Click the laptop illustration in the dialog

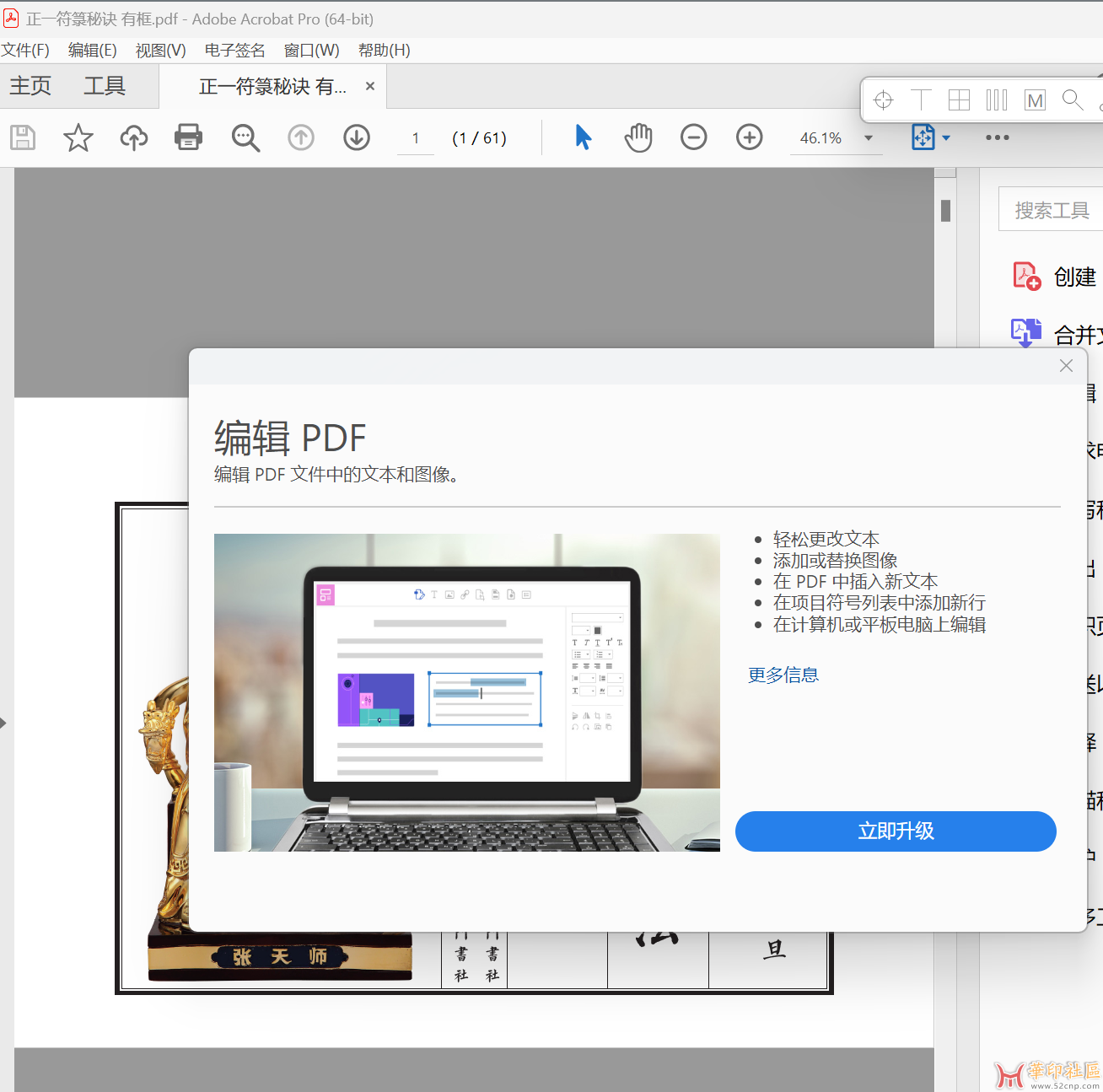coord(467,692)
